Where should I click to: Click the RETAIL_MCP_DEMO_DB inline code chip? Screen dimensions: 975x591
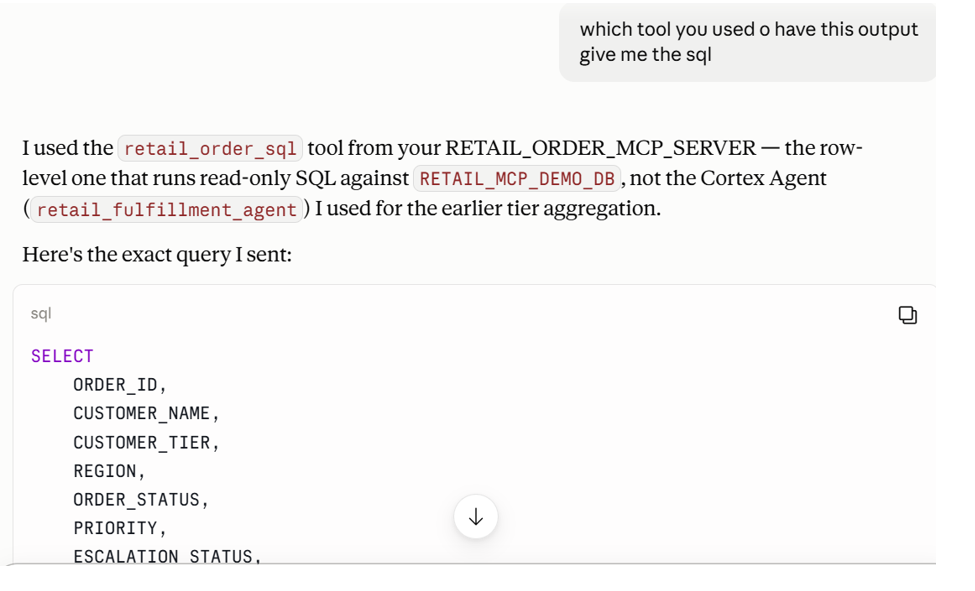coord(517,179)
